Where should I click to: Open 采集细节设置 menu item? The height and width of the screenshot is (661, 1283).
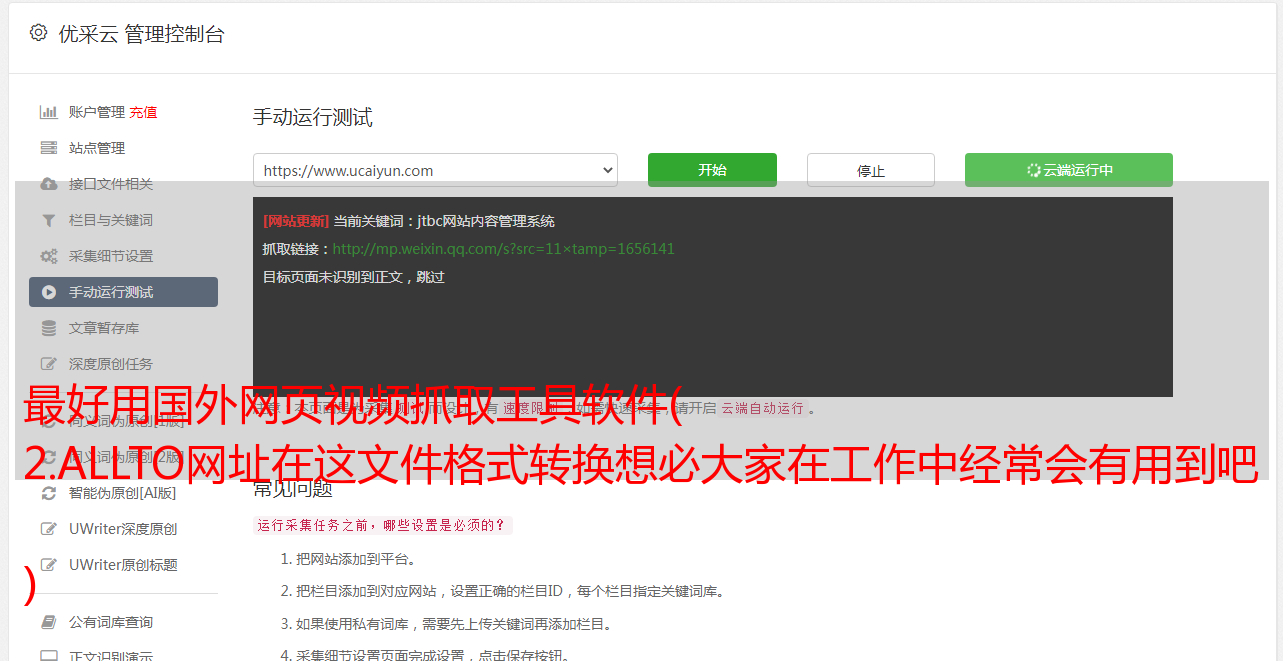(111, 256)
